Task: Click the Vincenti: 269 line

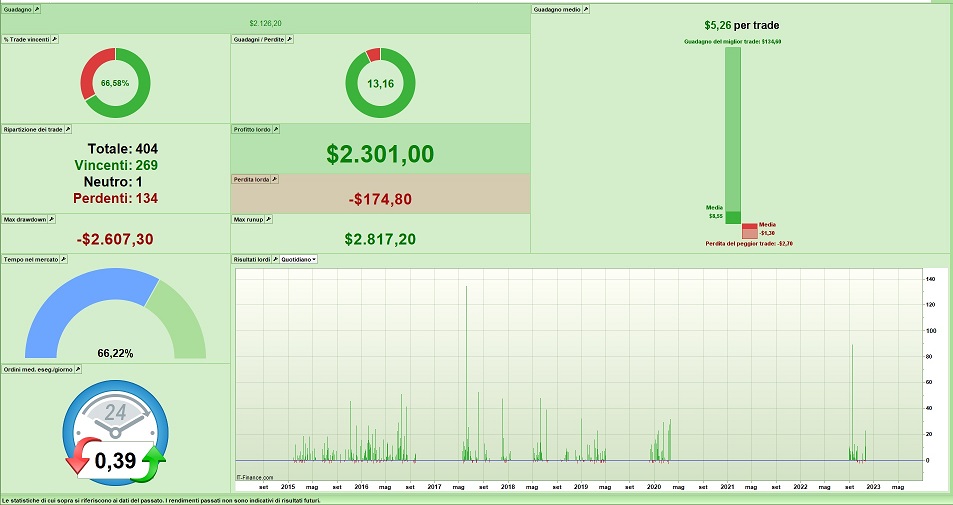Action: click(x=116, y=165)
